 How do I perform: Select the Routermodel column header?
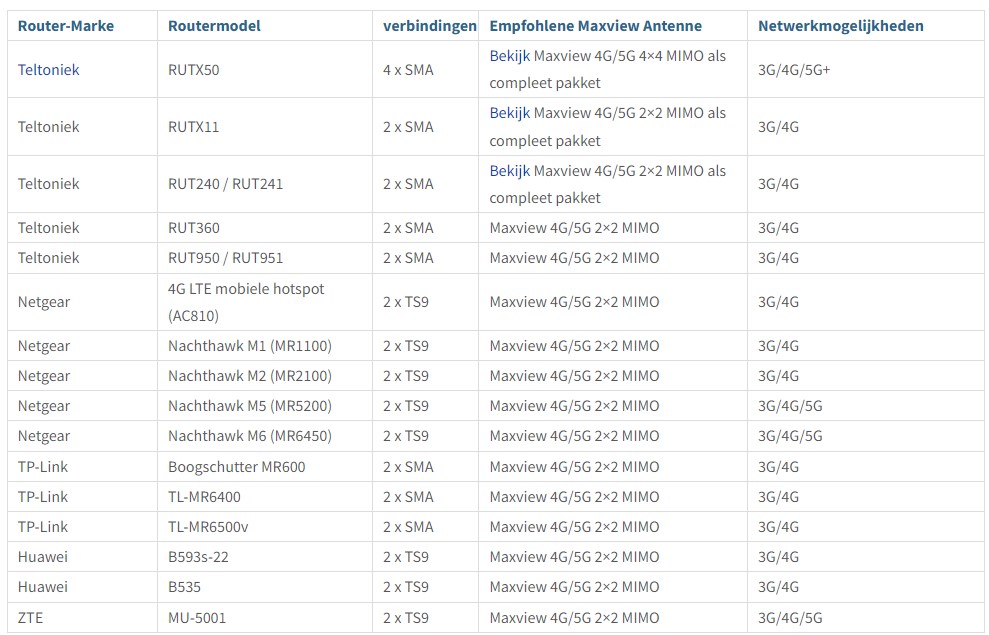214,26
